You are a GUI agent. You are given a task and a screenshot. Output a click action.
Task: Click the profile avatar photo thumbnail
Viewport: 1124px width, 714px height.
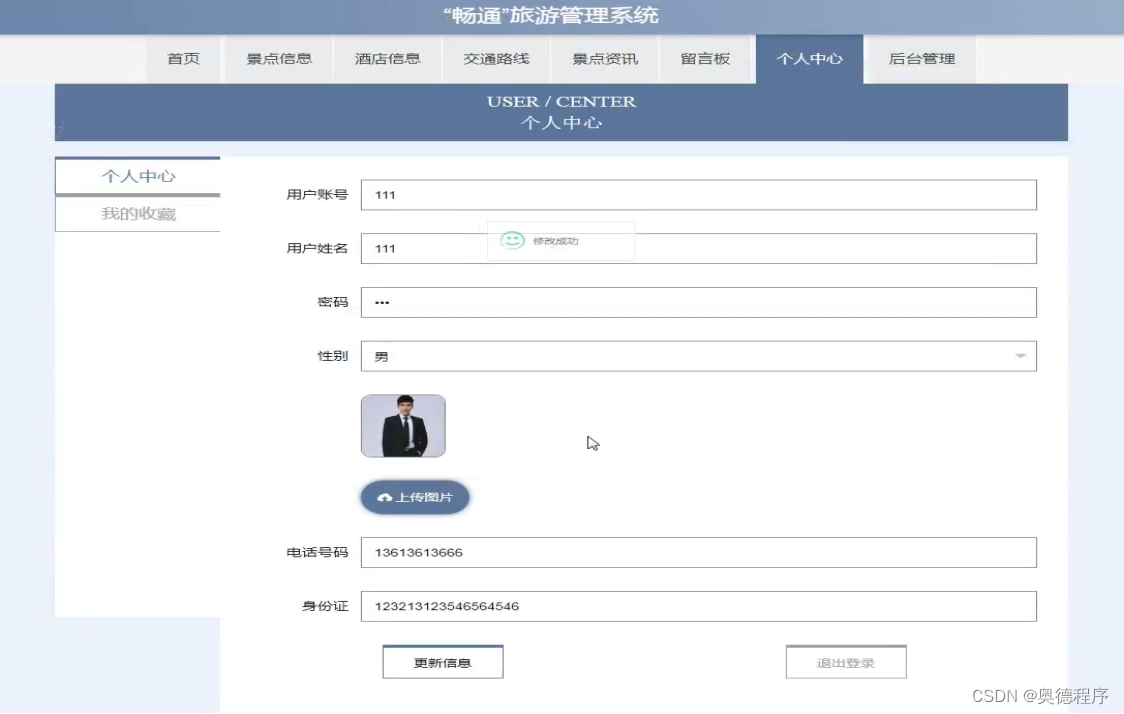(x=403, y=425)
